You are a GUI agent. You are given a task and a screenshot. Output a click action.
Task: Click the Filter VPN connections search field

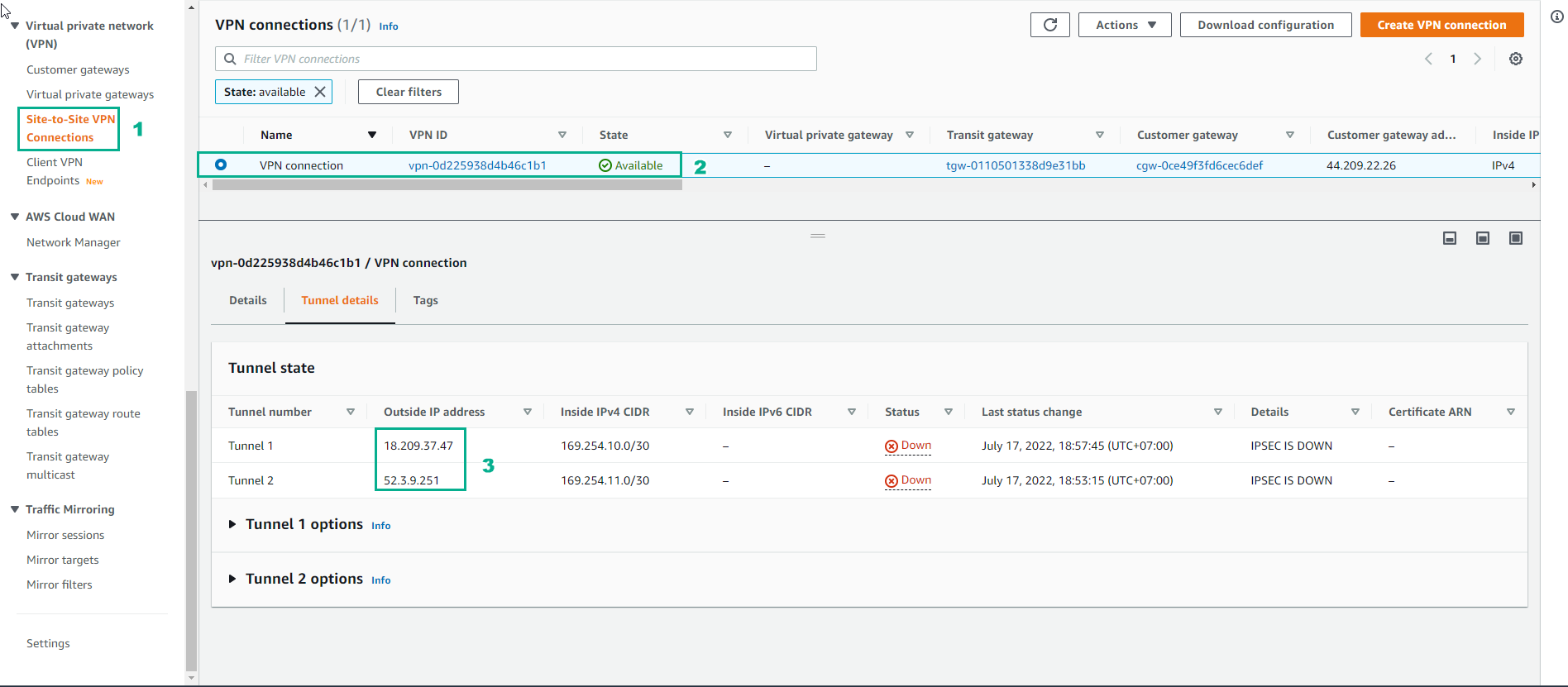point(516,59)
